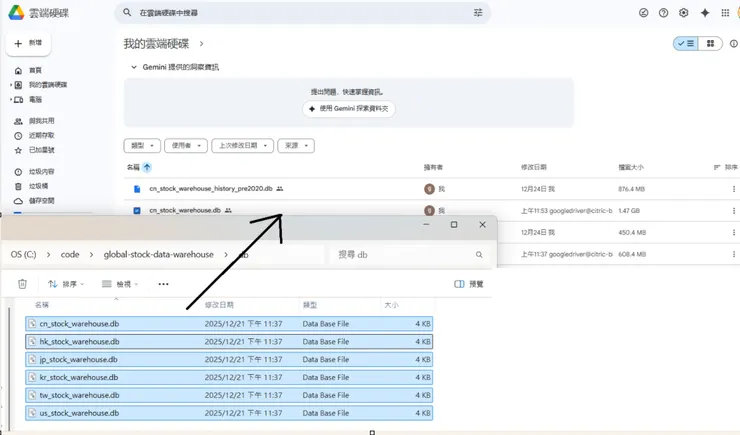Viewport: 740px width, 435px height.
Task: Switch Drive to list layout
Action: click(x=686, y=43)
